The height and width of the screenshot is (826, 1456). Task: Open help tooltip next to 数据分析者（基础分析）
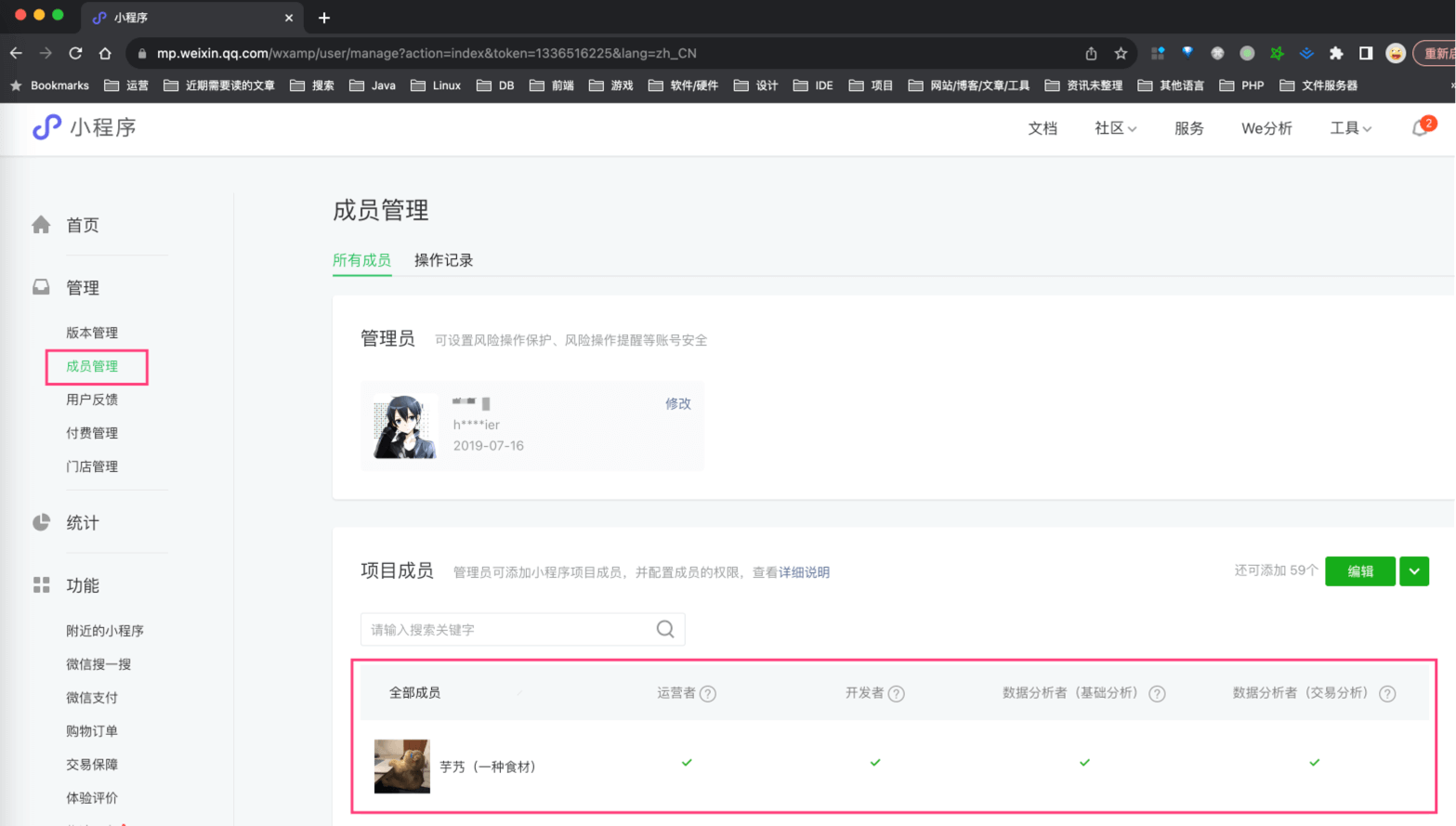pyautogui.click(x=1157, y=692)
